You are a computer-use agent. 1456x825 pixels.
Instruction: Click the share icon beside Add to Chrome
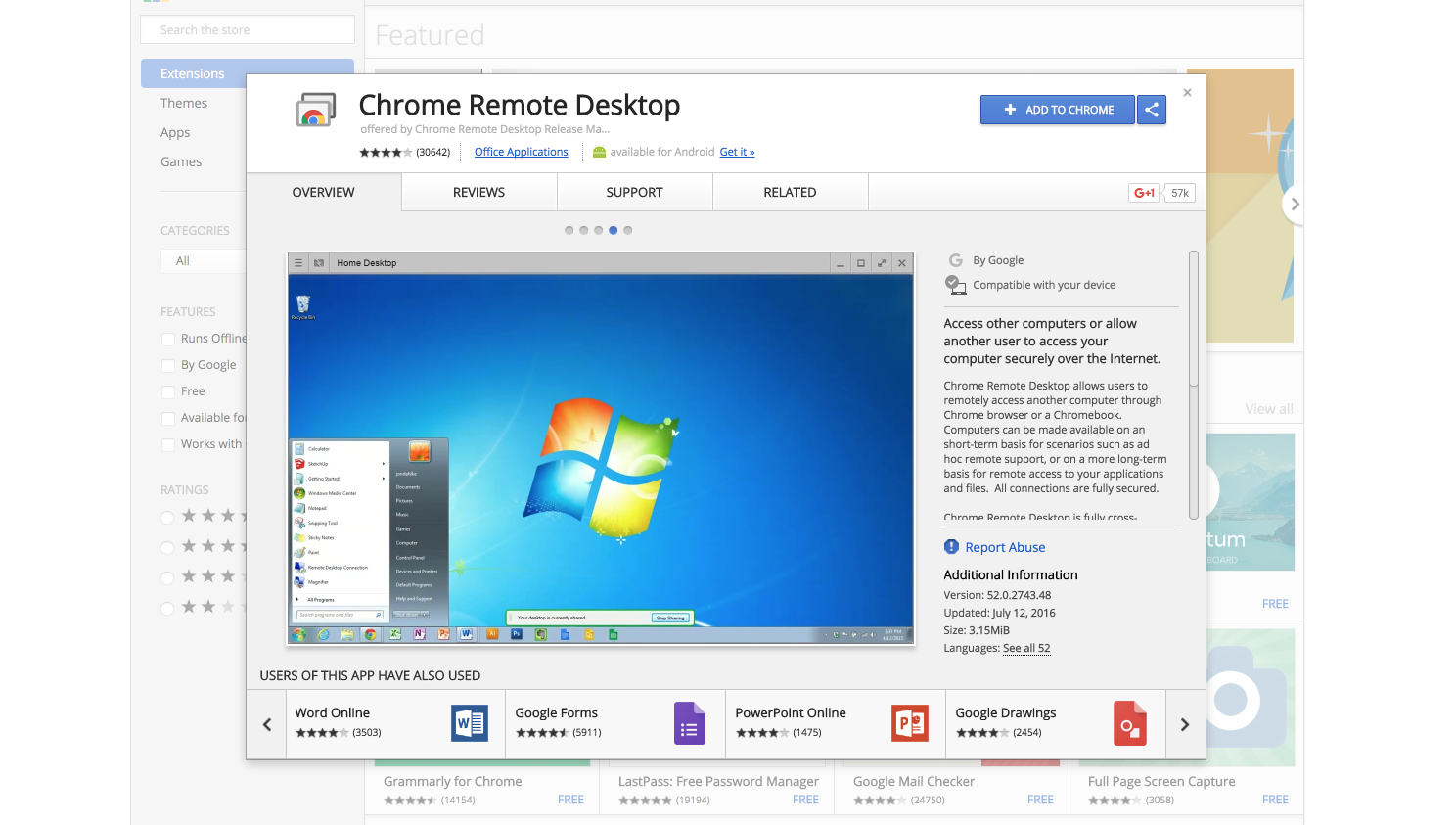1152,110
